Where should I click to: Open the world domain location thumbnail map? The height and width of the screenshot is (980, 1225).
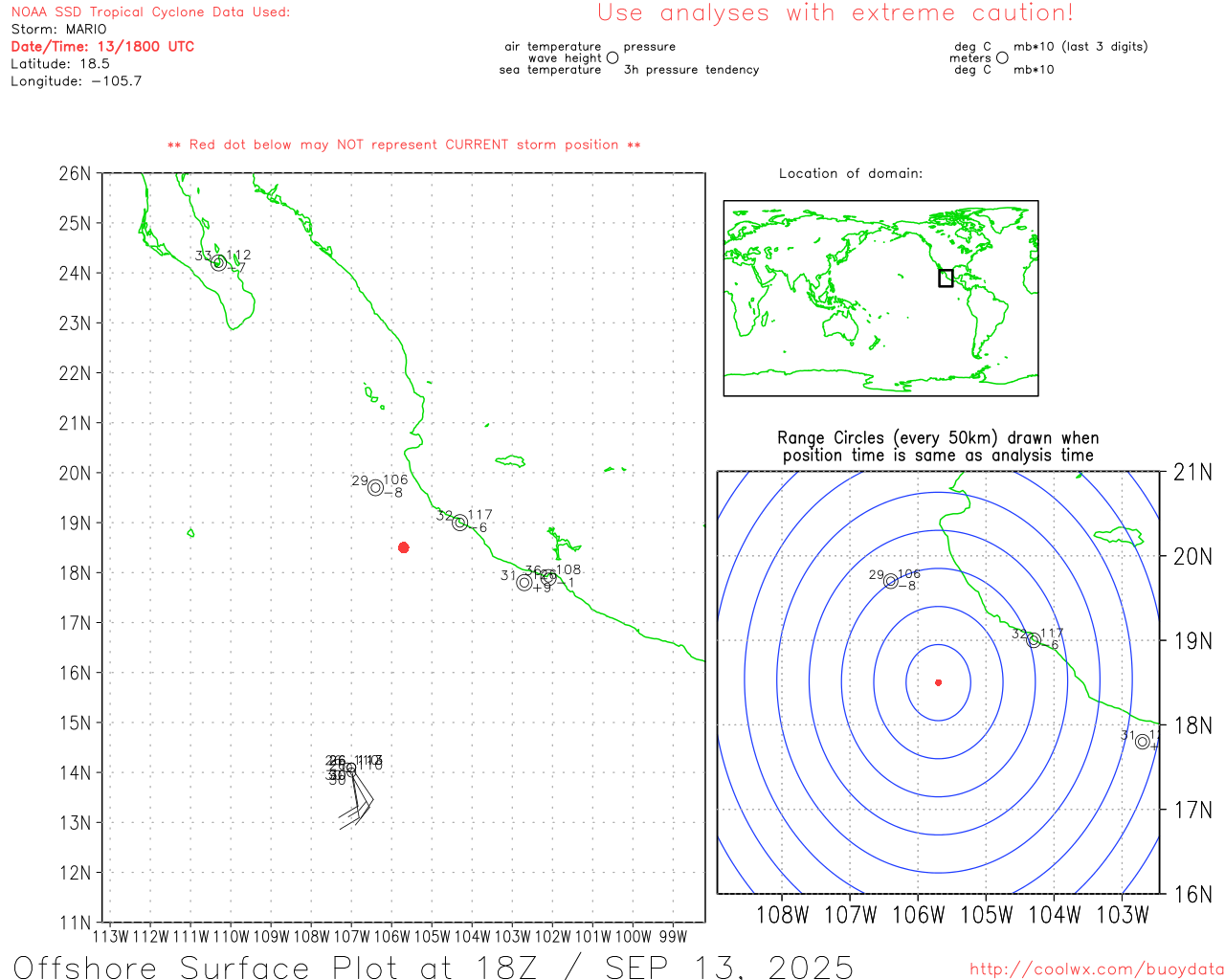pos(880,299)
